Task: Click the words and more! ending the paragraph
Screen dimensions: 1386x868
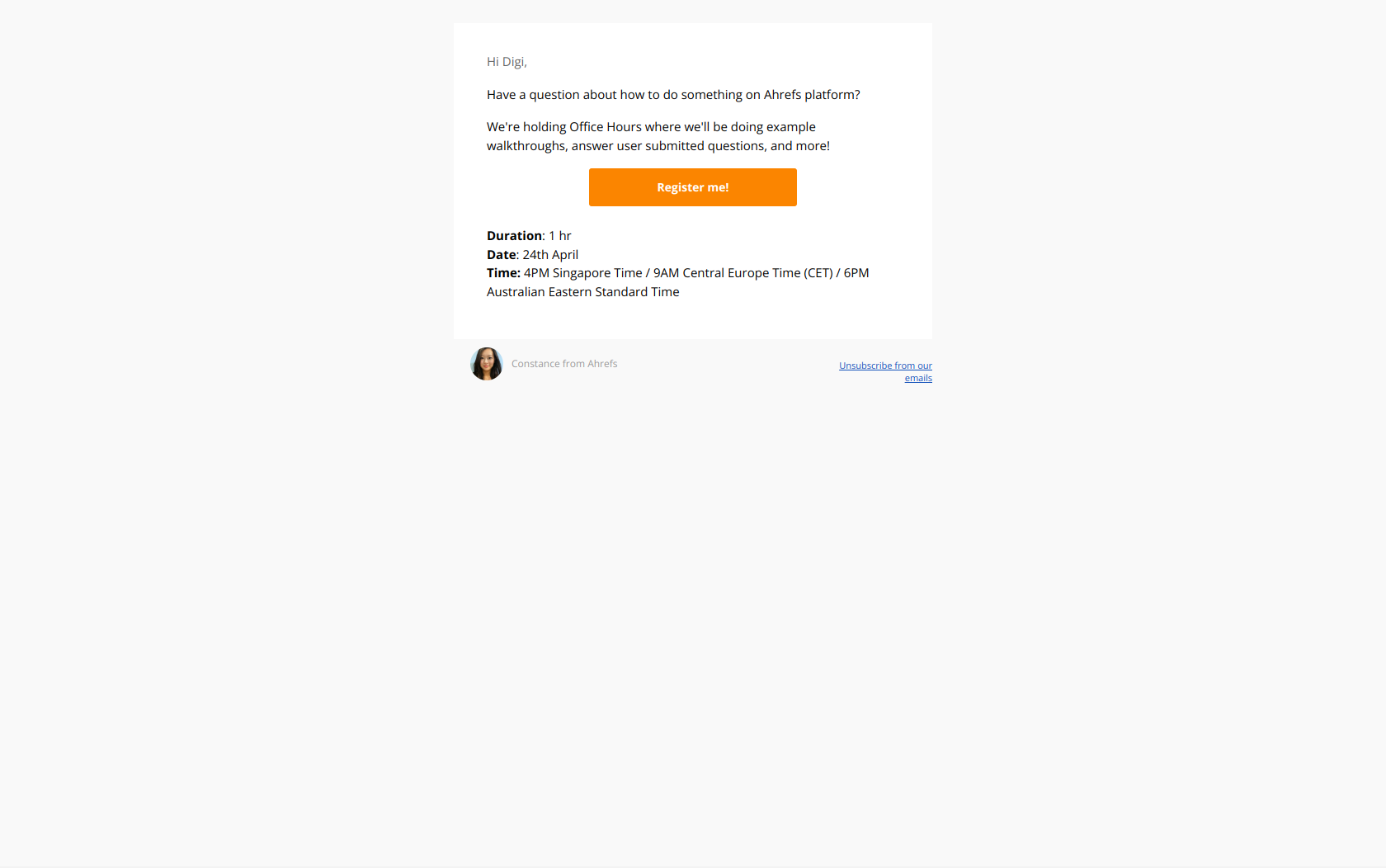Action: 800,146
